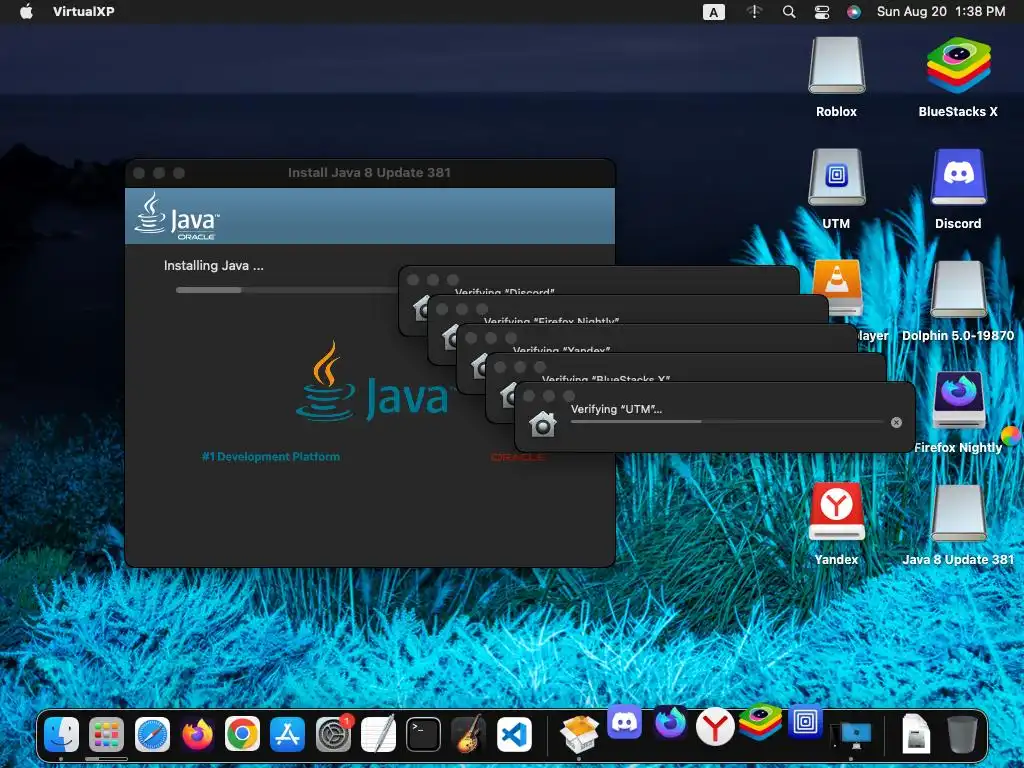Screen dimensions: 1024x768
Task: Launch Finder from the Dock
Action: 61,734
